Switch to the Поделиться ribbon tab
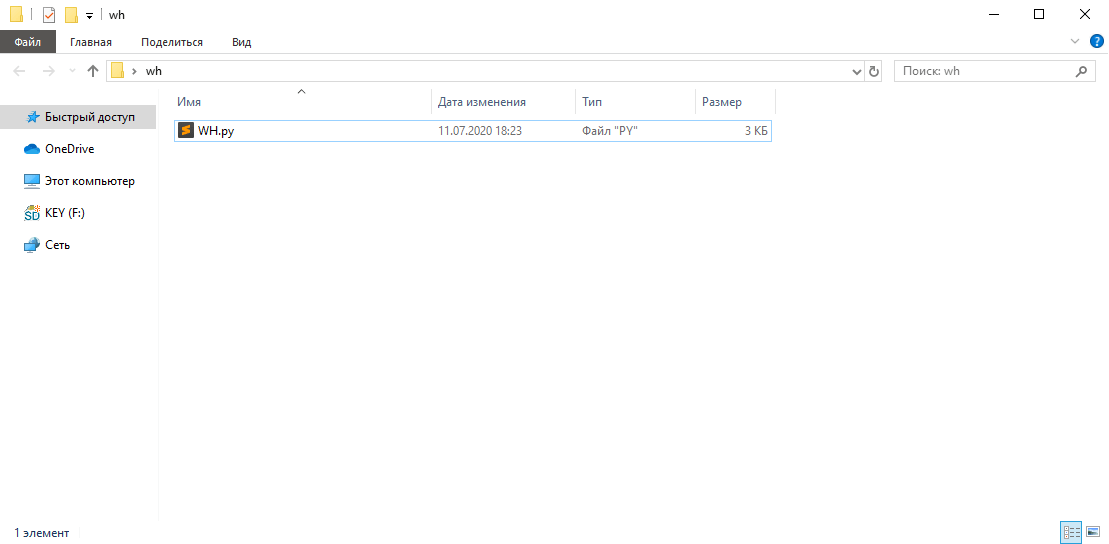This screenshot has height=544, width=1109. [x=172, y=42]
